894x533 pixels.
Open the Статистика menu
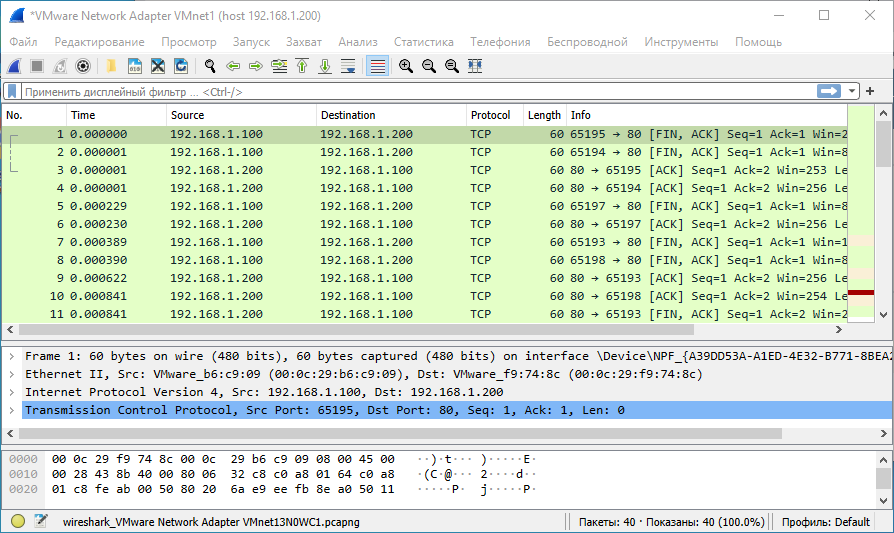pyautogui.click(x=424, y=42)
